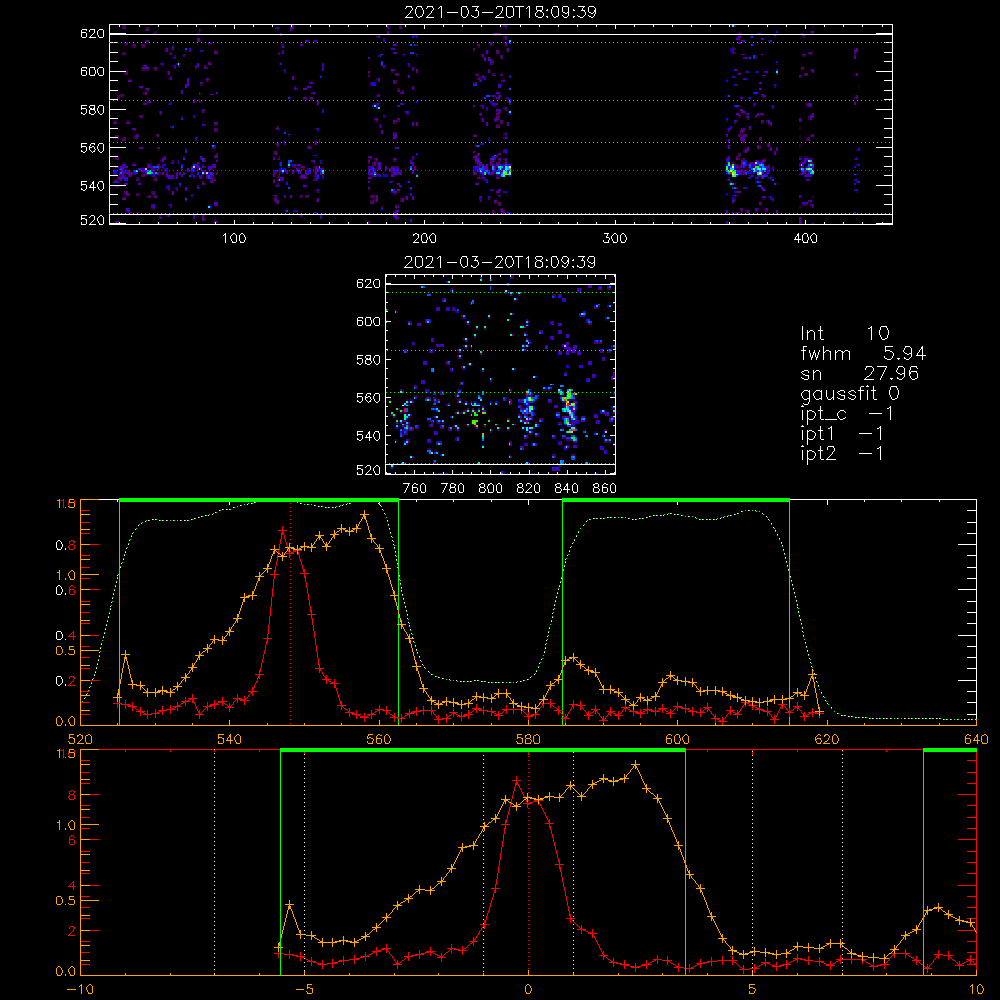Click y-axis label 540 of the wide top image

point(92,186)
